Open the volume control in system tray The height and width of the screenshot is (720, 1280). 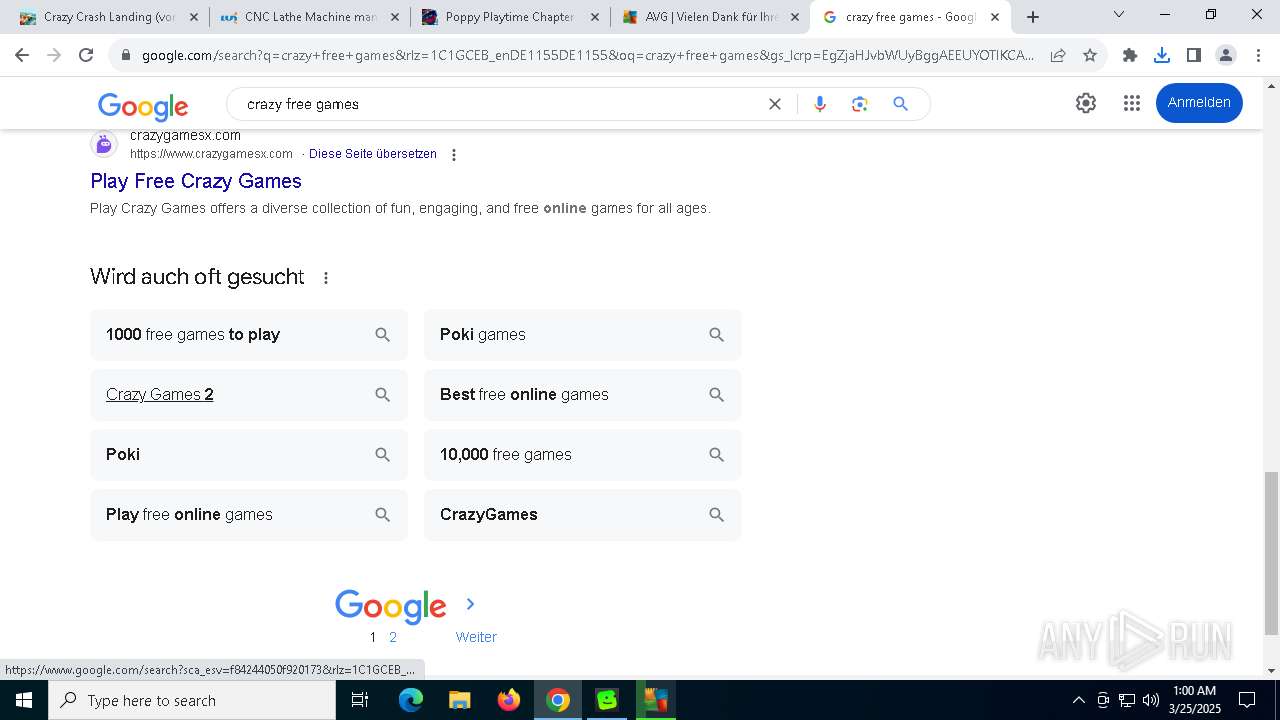tap(1151, 700)
